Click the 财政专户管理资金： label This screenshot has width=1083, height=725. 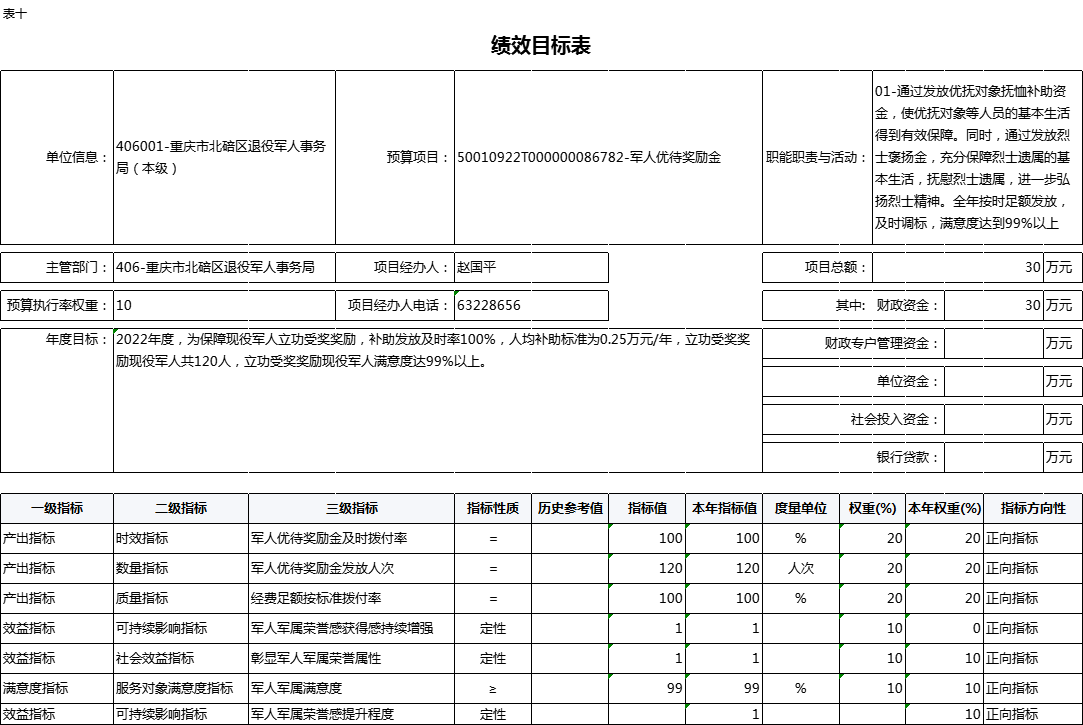tap(854, 343)
